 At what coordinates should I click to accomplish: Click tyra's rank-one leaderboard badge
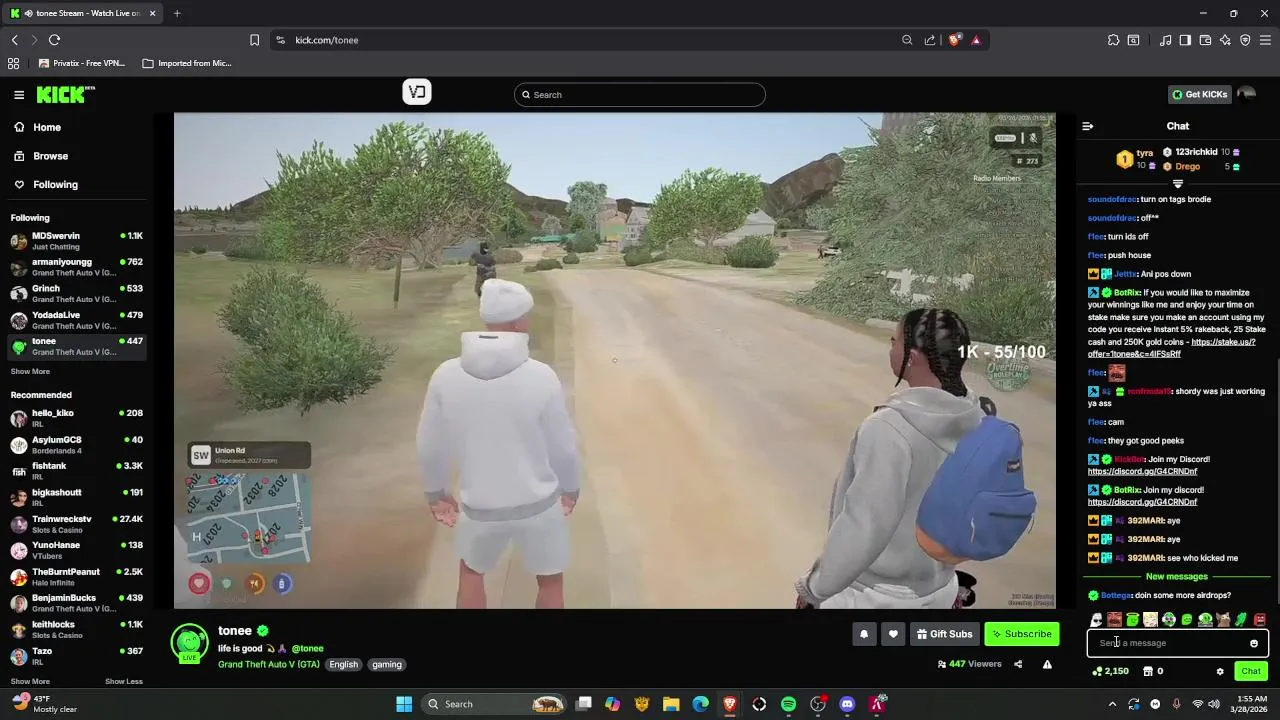tap(1124, 159)
